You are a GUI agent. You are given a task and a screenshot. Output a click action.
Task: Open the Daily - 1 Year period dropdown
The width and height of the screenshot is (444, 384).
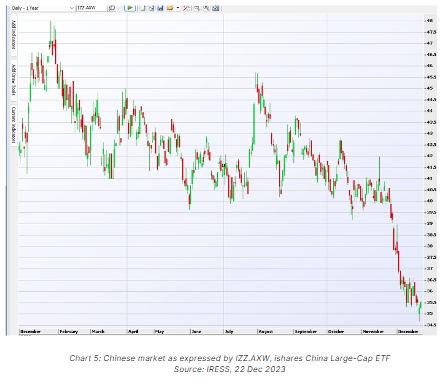tap(43, 8)
